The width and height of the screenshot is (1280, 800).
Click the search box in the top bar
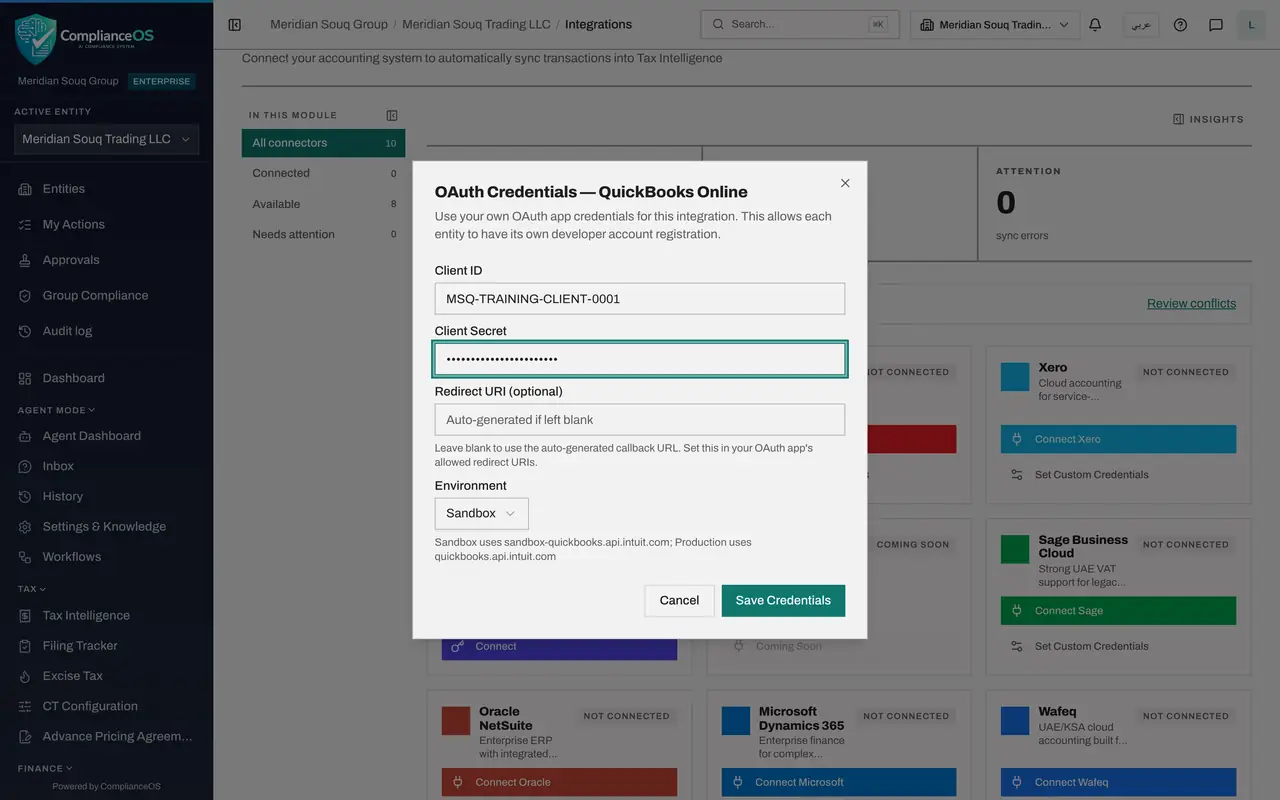[x=800, y=24]
